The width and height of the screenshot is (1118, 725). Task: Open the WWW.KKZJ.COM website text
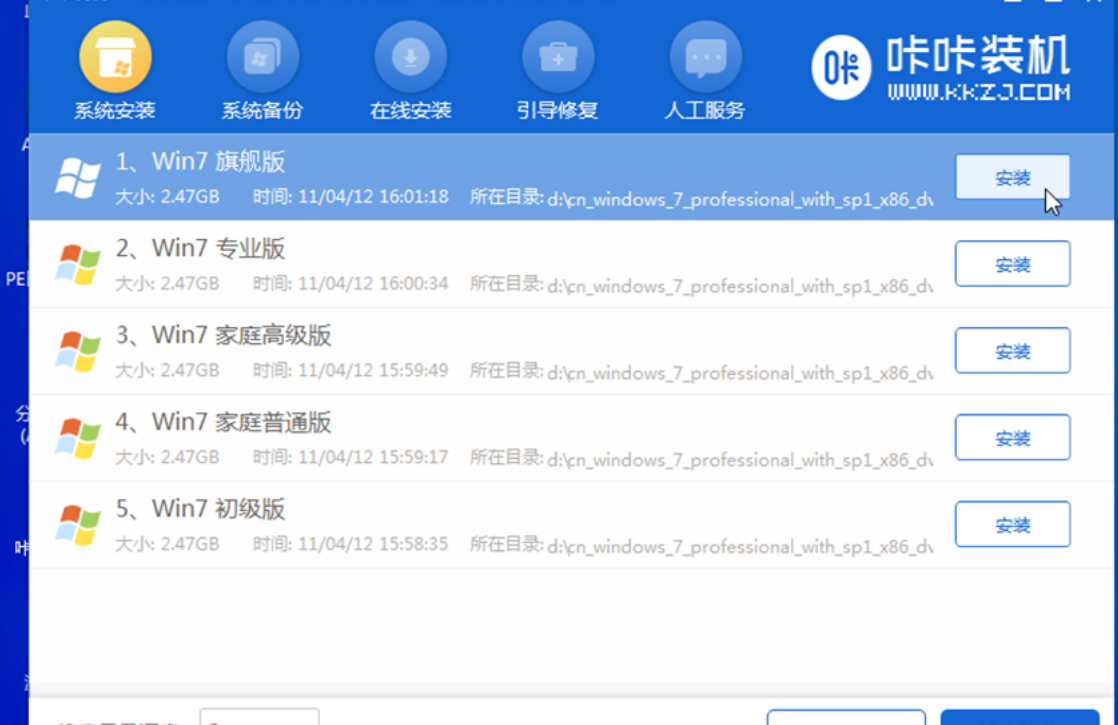pos(979,93)
